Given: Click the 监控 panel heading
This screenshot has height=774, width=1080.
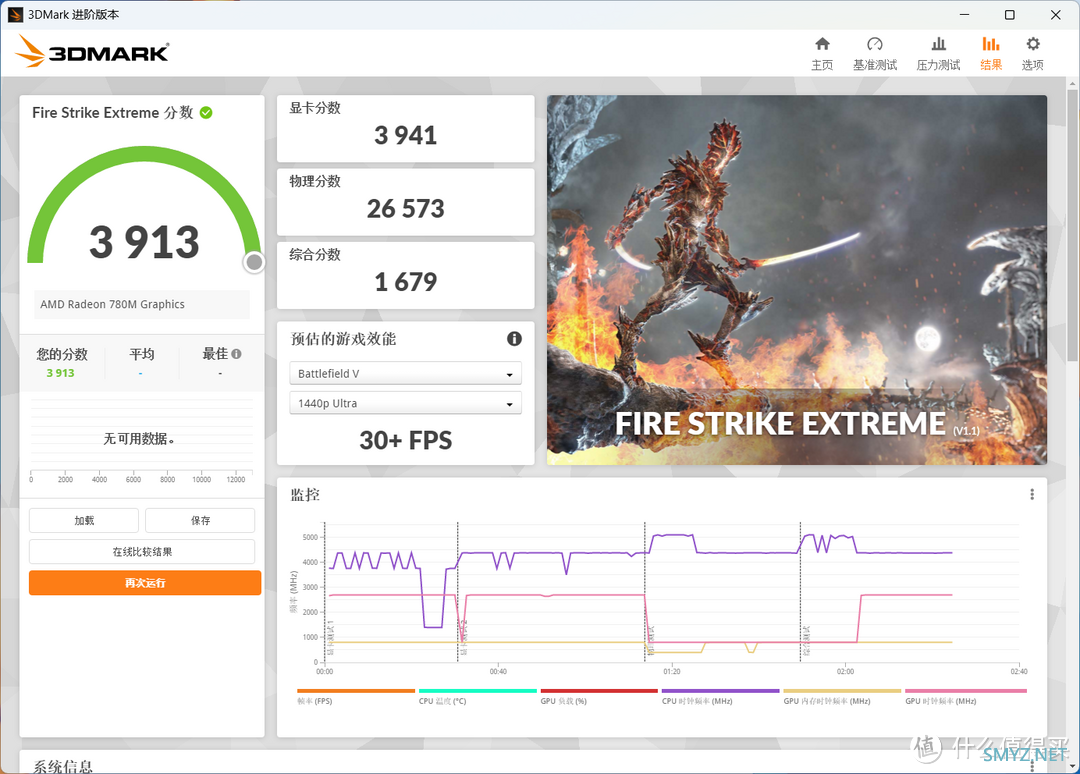Looking at the screenshot, I should (x=305, y=494).
